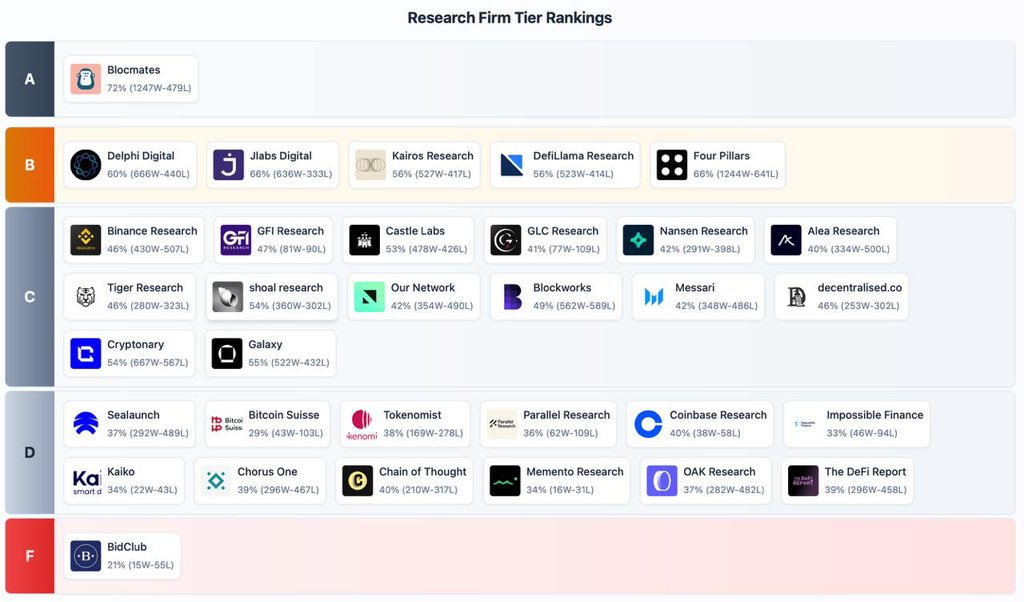Click the Blockworks logo icon
Image resolution: width=1024 pixels, height=602 pixels.
pyautogui.click(x=512, y=297)
